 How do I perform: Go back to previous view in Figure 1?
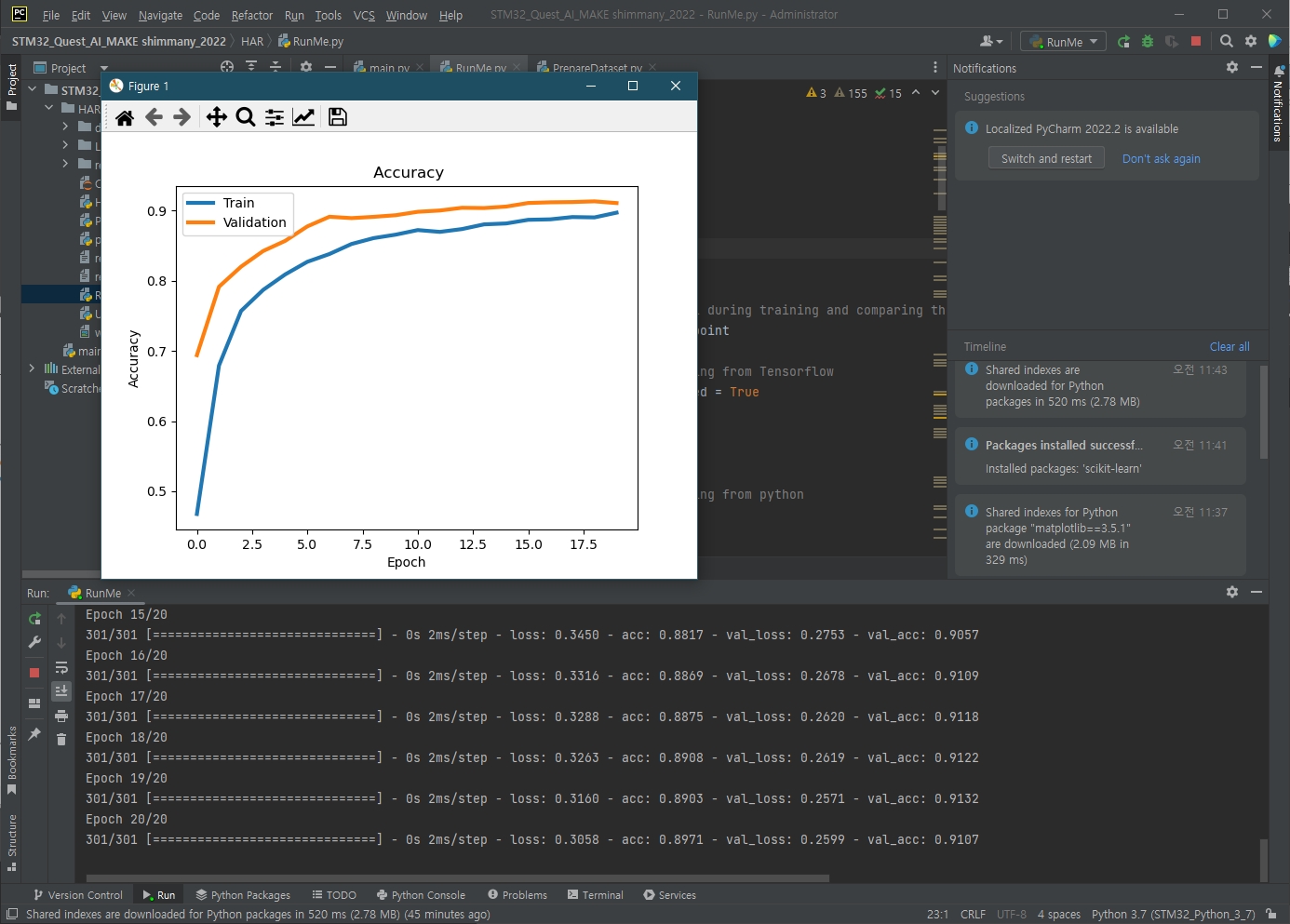(154, 116)
